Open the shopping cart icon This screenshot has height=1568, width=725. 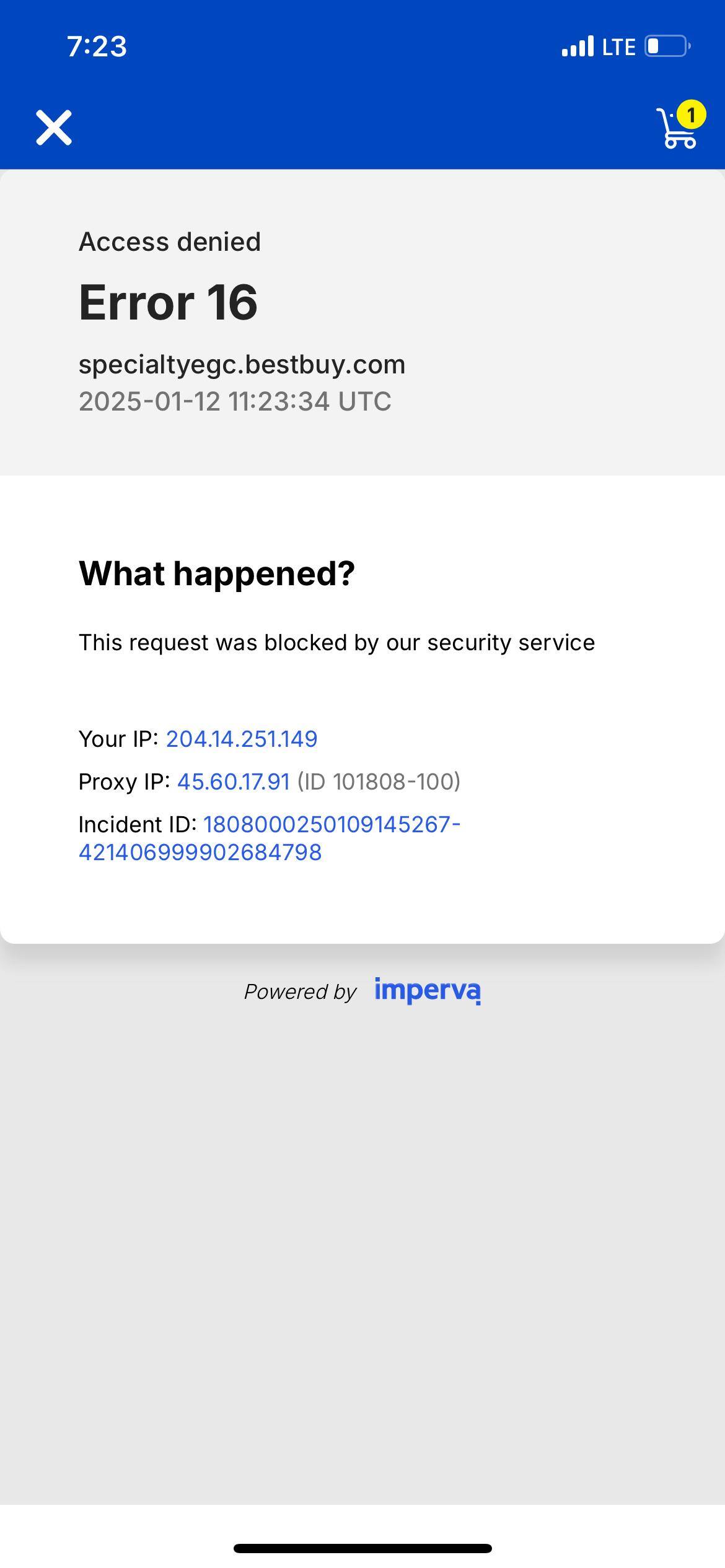[x=675, y=130]
